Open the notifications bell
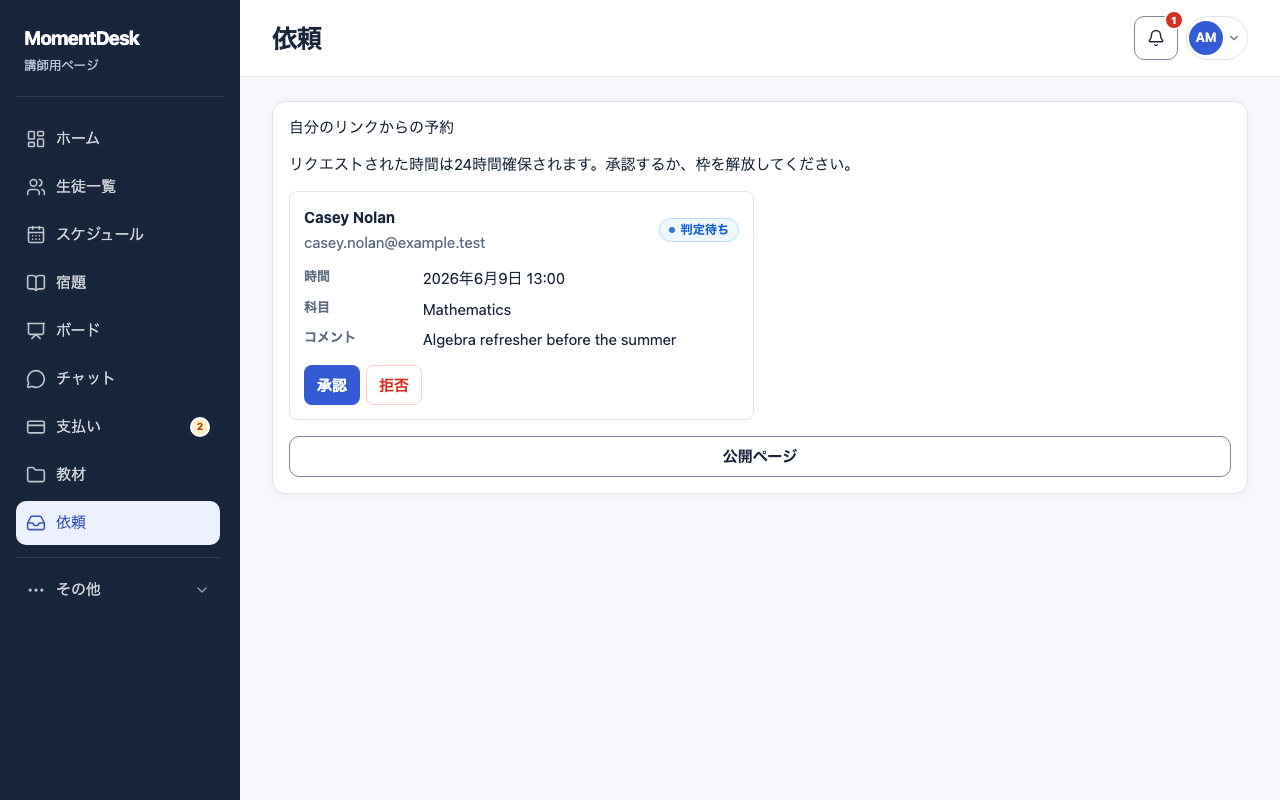The width and height of the screenshot is (1280, 800). click(x=1156, y=38)
